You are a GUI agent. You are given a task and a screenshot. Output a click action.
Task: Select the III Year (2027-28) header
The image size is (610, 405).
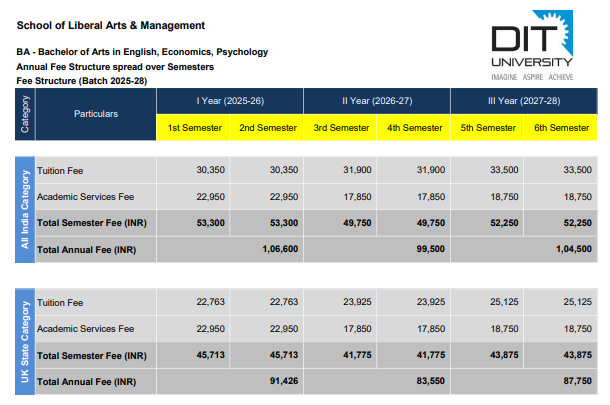point(524,101)
